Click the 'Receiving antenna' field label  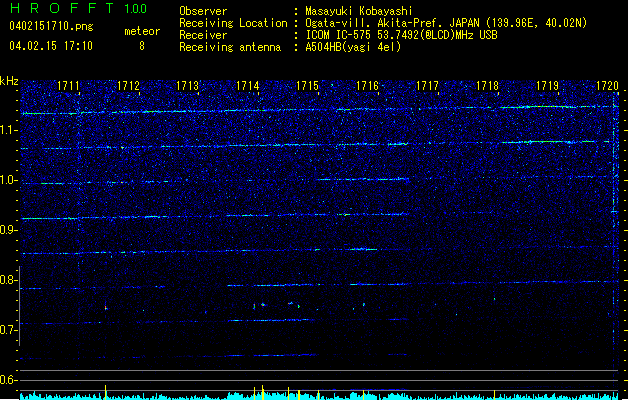pyautogui.click(x=230, y=47)
